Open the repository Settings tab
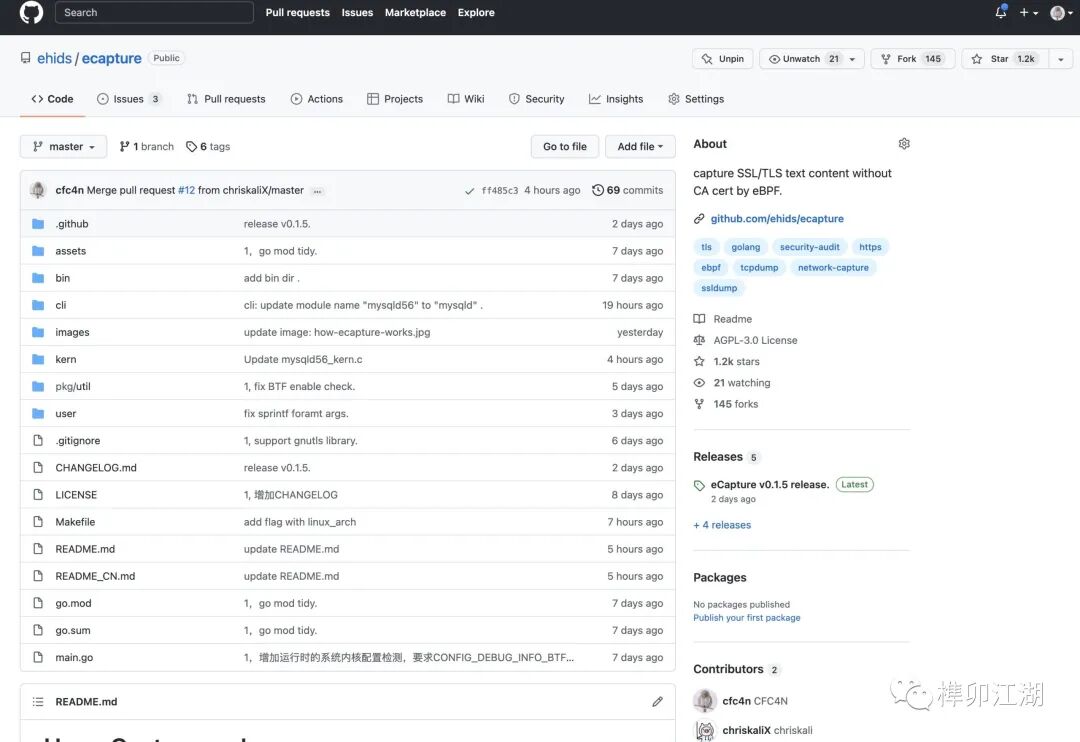Viewport: 1080px width, 742px height. pyautogui.click(x=696, y=99)
